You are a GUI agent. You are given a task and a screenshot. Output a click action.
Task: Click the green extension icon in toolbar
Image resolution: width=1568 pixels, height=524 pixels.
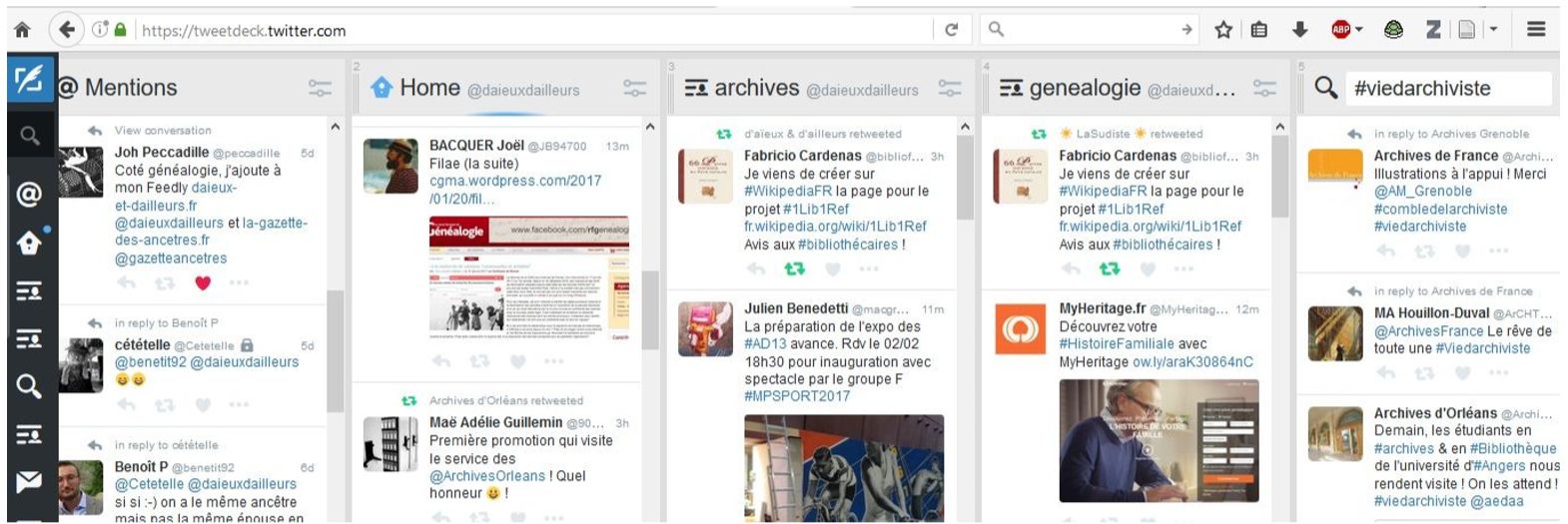(x=1393, y=30)
